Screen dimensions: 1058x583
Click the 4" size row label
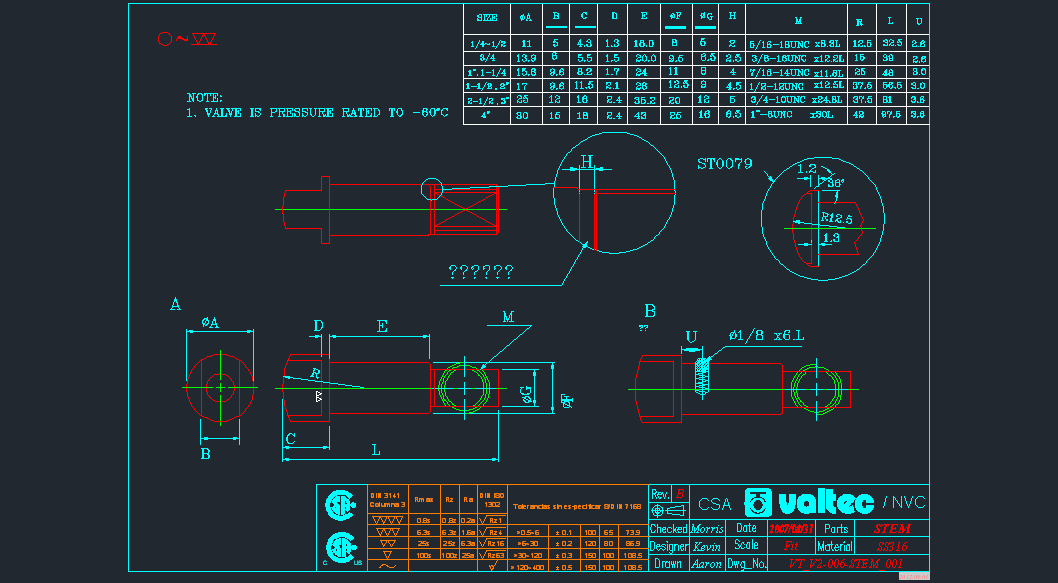487,115
